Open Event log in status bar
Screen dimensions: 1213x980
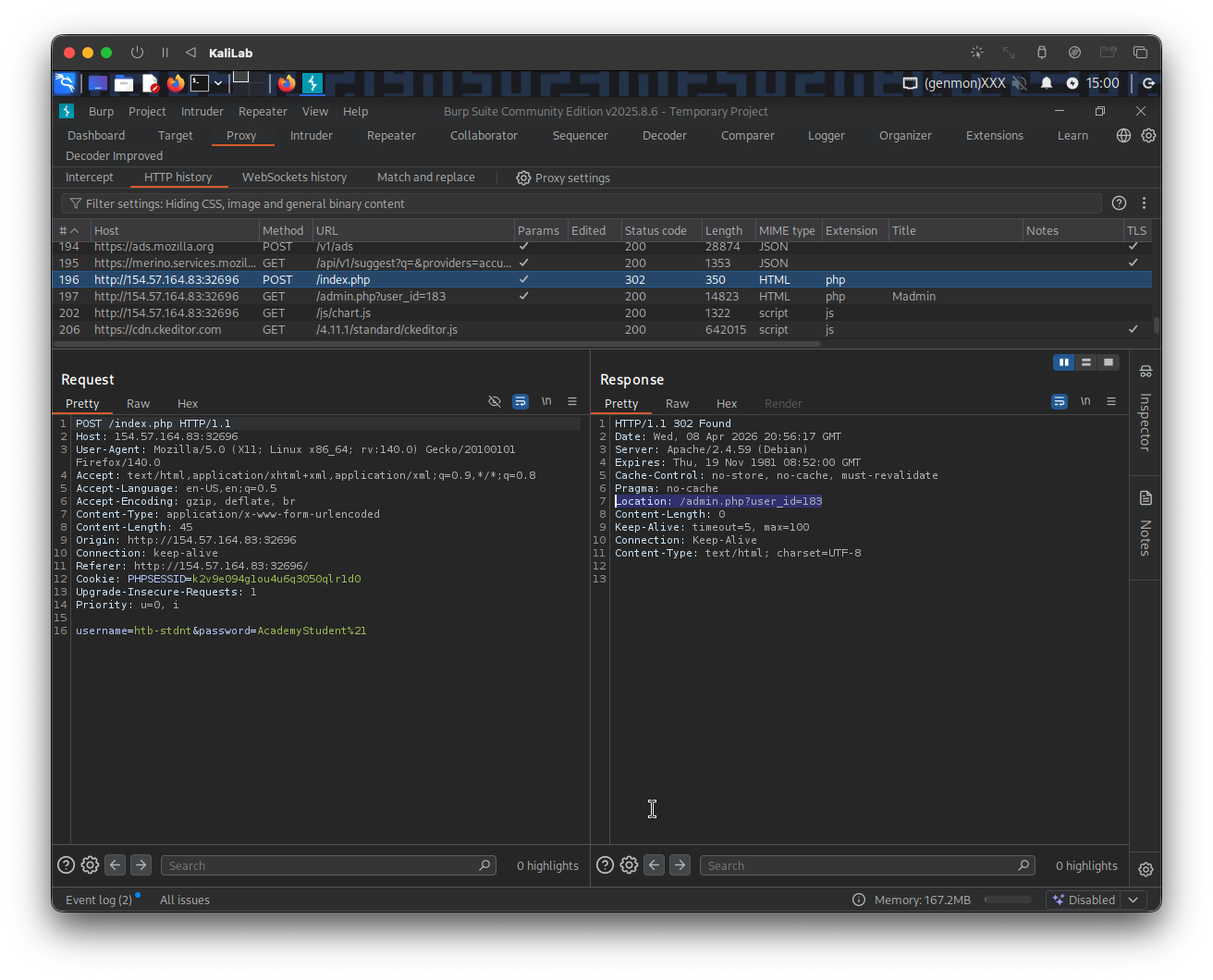coord(98,900)
